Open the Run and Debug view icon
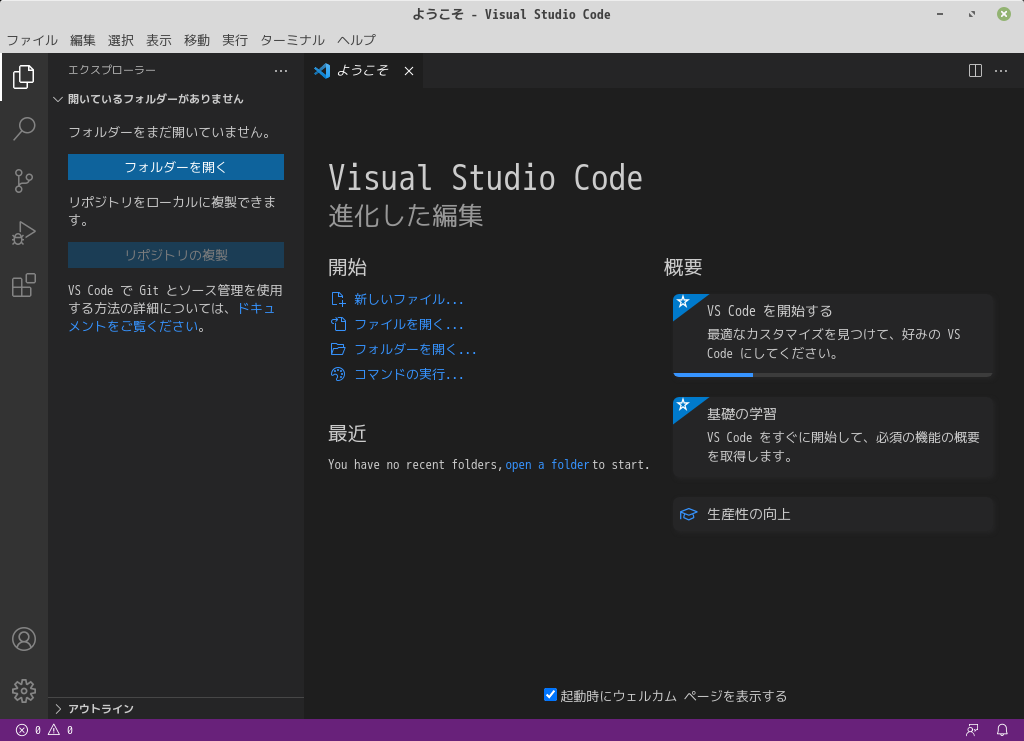This screenshot has width=1024, height=741. (x=24, y=233)
